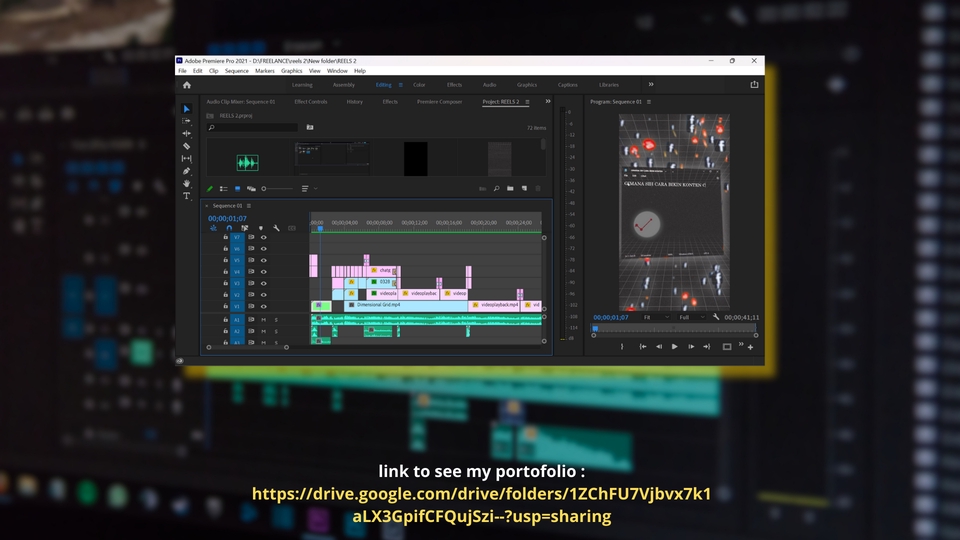Play the Program monitor sequence
This screenshot has width=960, height=540.
tap(675, 347)
